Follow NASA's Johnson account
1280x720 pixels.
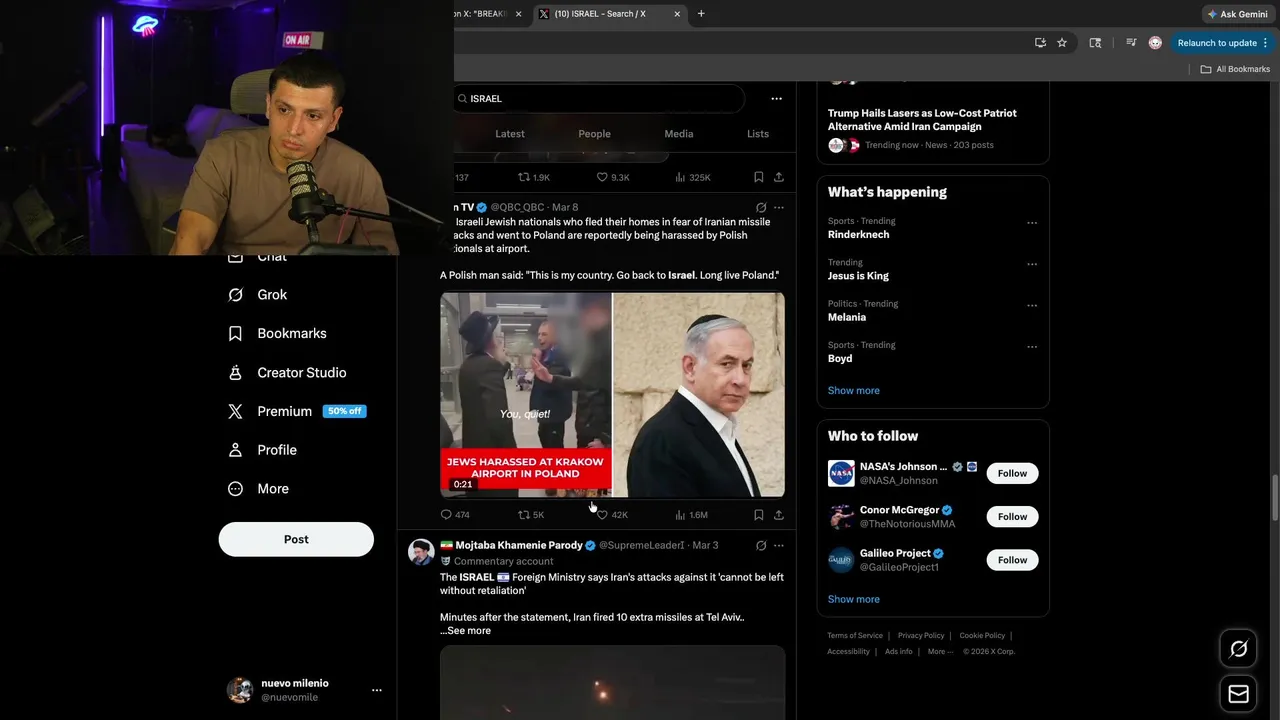pos(1012,473)
